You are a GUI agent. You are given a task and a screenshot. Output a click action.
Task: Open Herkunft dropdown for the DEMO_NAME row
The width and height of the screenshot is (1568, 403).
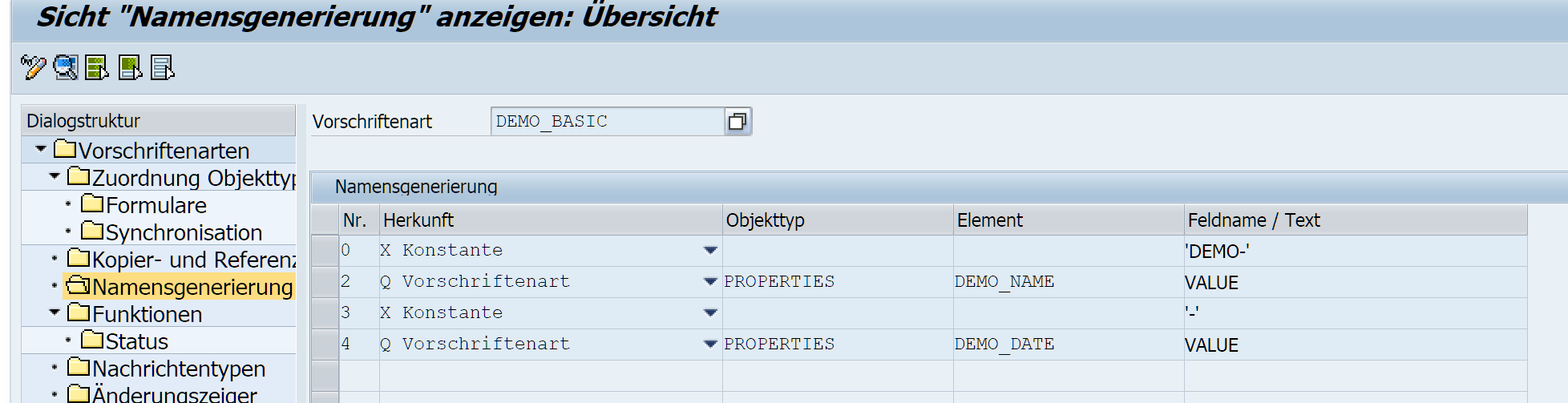click(709, 282)
